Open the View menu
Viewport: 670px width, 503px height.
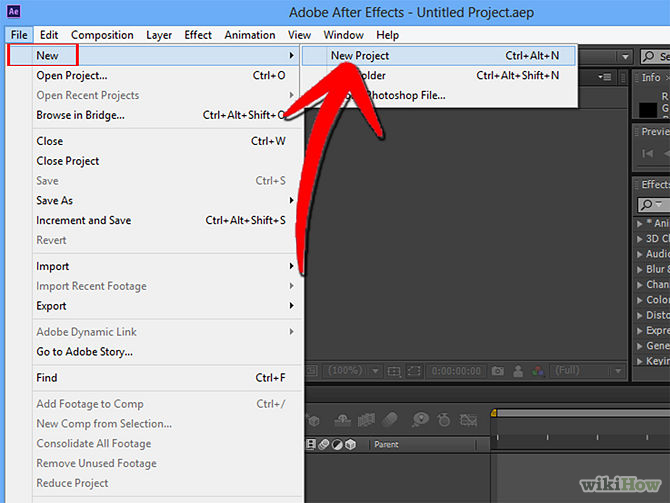(299, 35)
